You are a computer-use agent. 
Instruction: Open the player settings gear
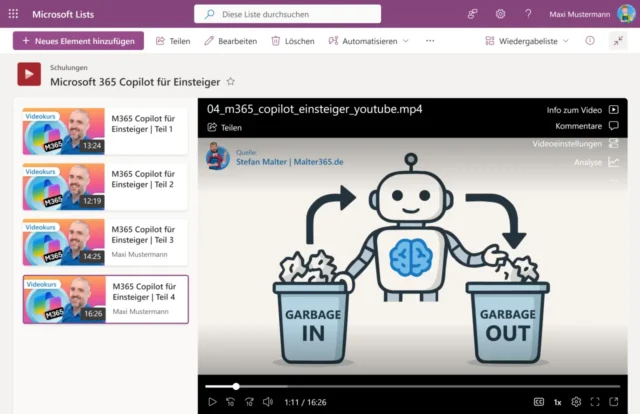(x=576, y=402)
